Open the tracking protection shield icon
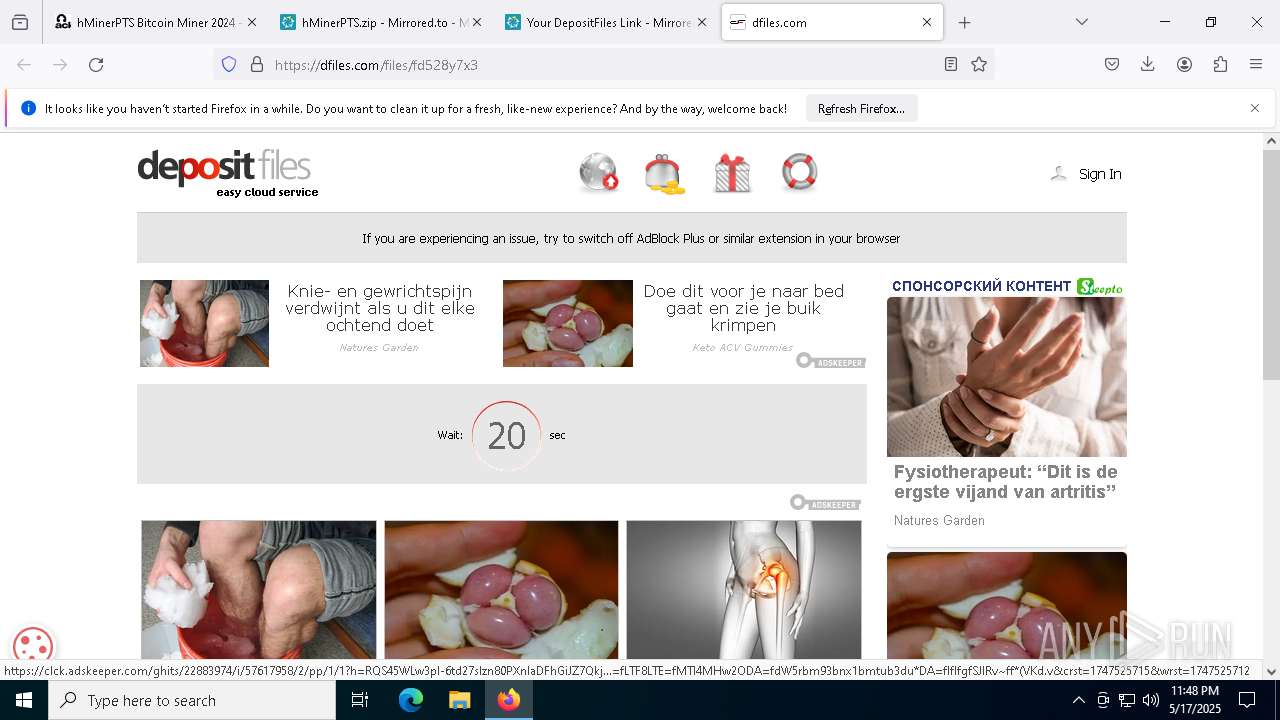Image resolution: width=1280 pixels, height=720 pixels. [229, 65]
